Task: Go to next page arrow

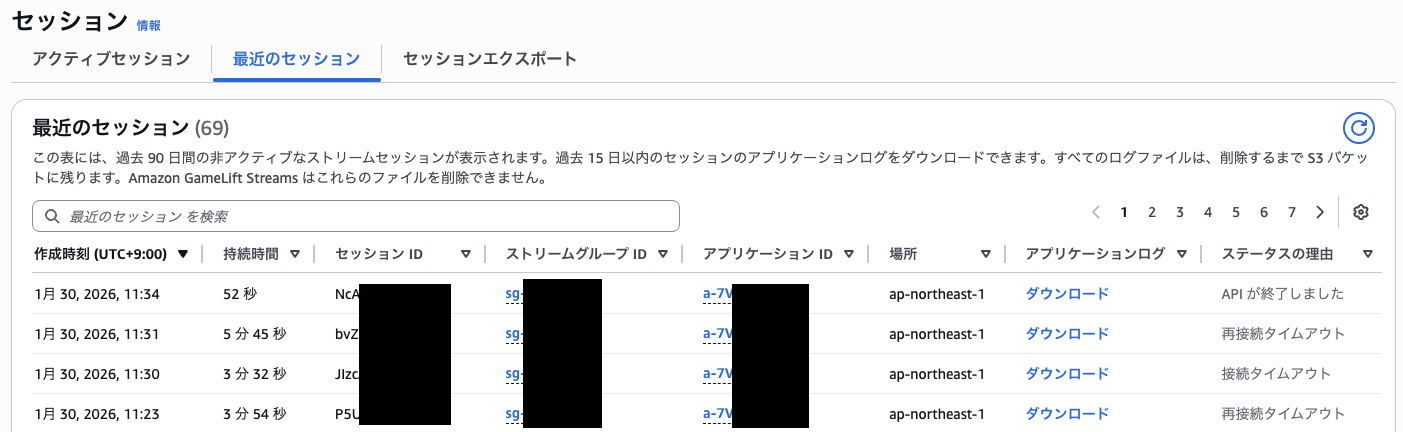Action: pyautogui.click(x=1320, y=212)
